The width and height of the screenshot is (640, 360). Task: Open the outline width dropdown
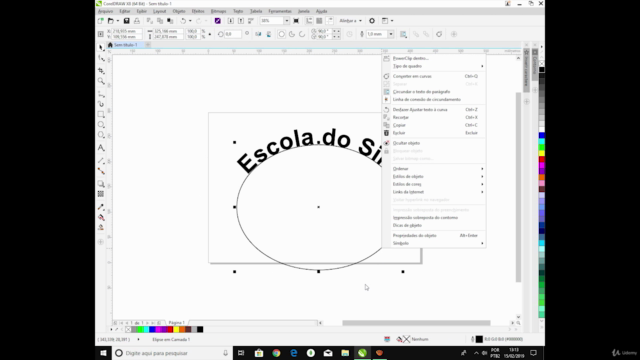[391, 34]
